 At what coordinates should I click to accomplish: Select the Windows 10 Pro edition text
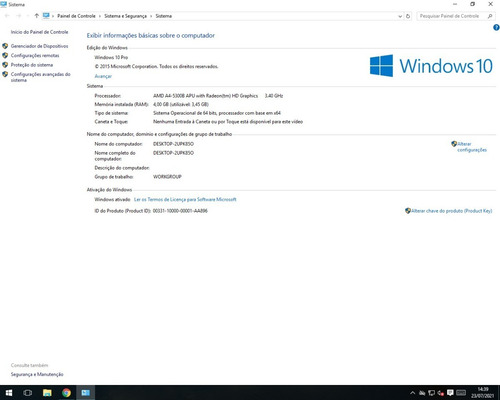pyautogui.click(x=111, y=57)
